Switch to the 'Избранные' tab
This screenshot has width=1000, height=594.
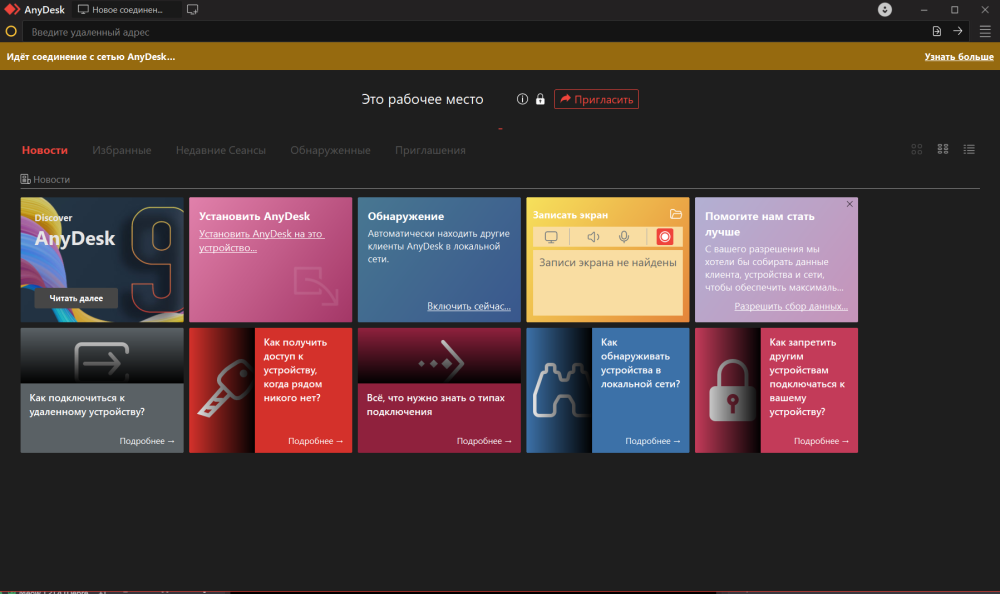point(122,150)
